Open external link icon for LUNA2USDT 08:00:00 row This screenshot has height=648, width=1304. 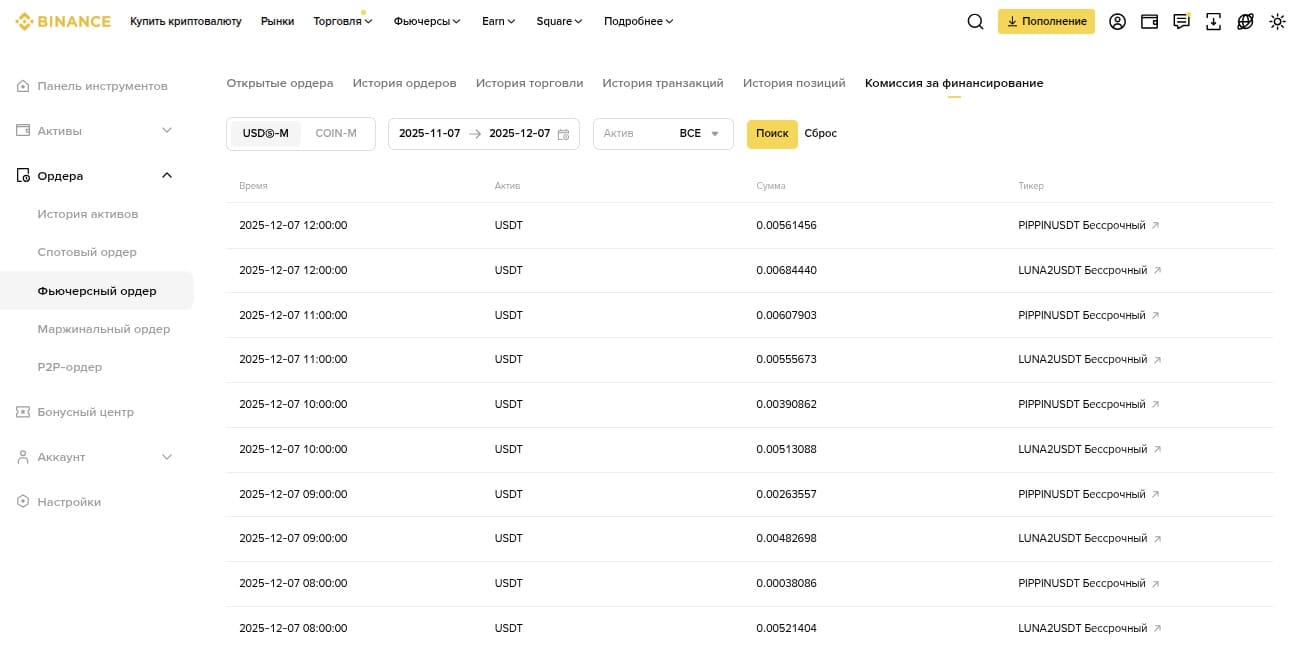click(1158, 629)
